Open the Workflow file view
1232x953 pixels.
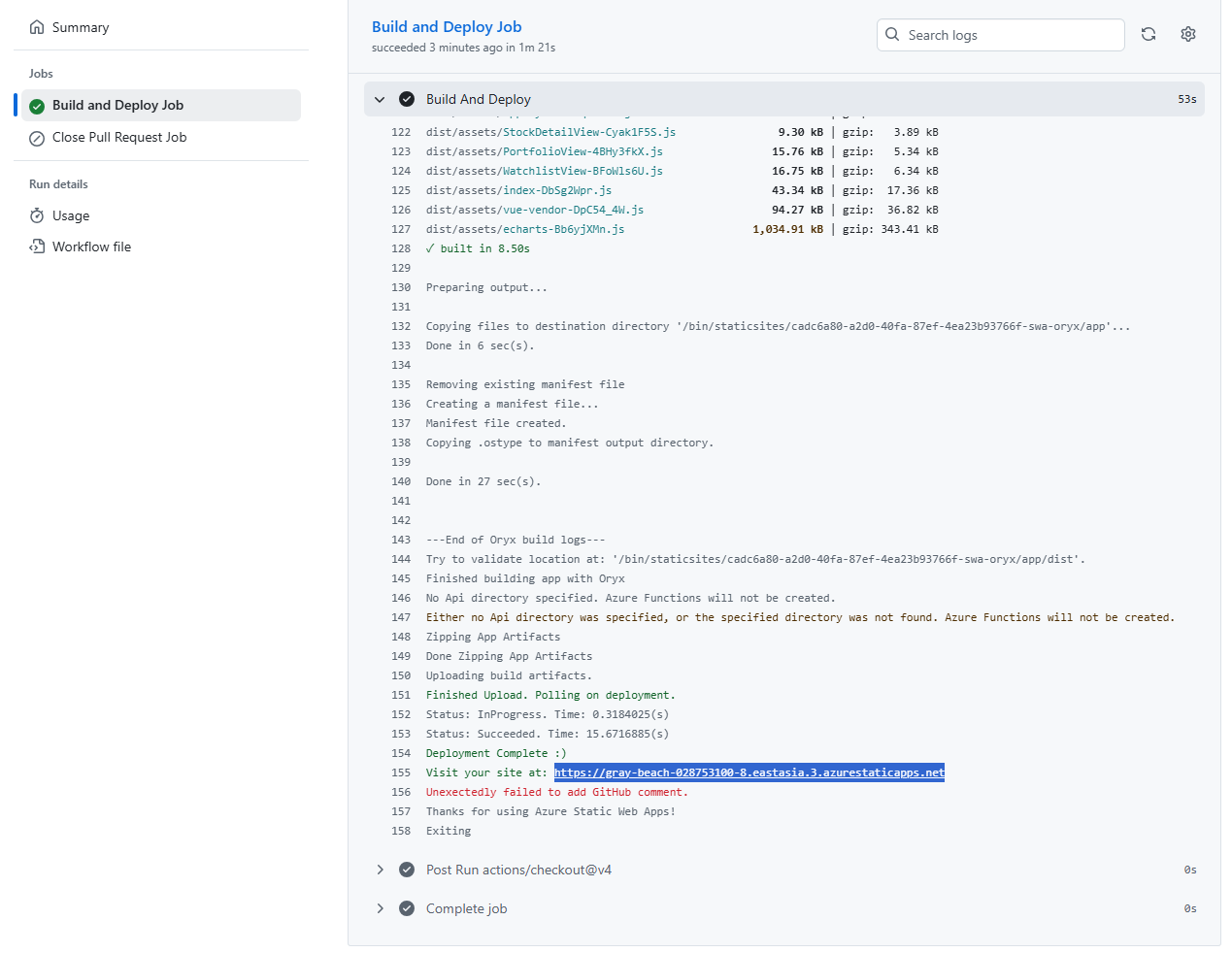coord(91,246)
